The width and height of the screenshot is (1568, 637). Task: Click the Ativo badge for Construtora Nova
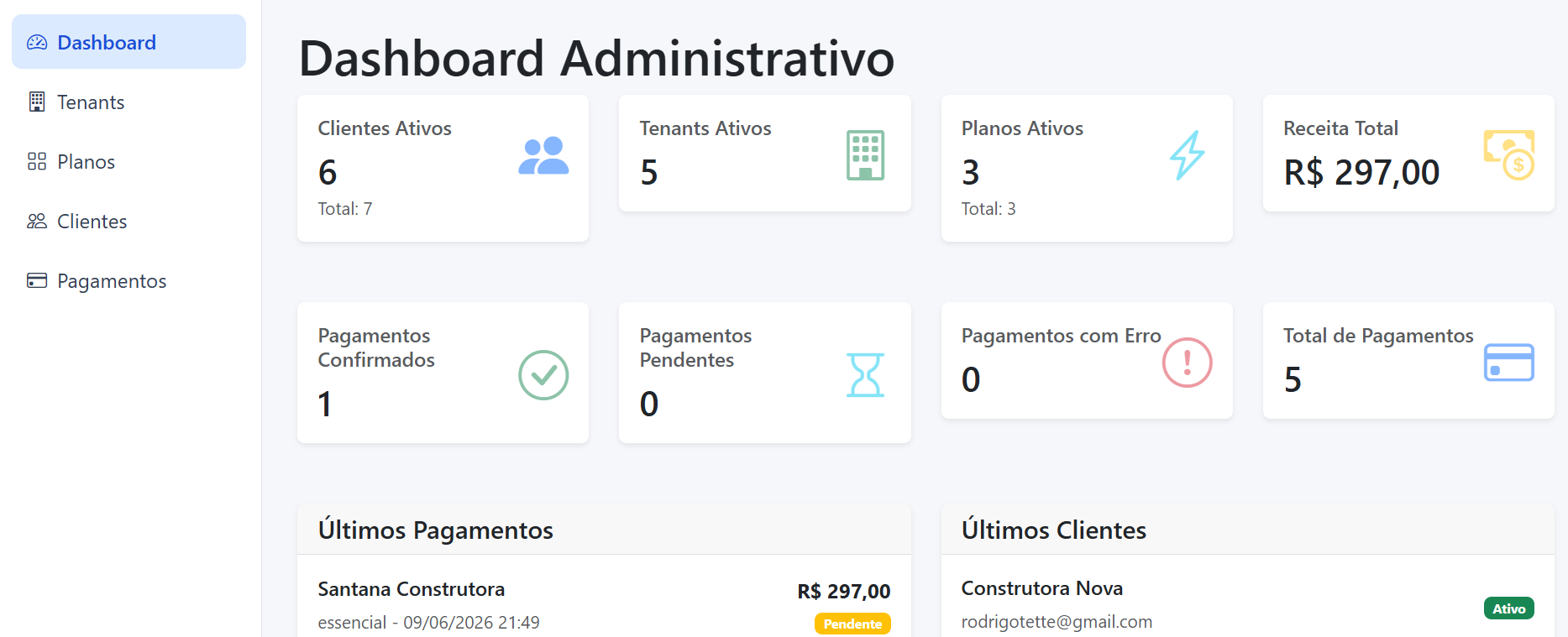[x=1509, y=608]
